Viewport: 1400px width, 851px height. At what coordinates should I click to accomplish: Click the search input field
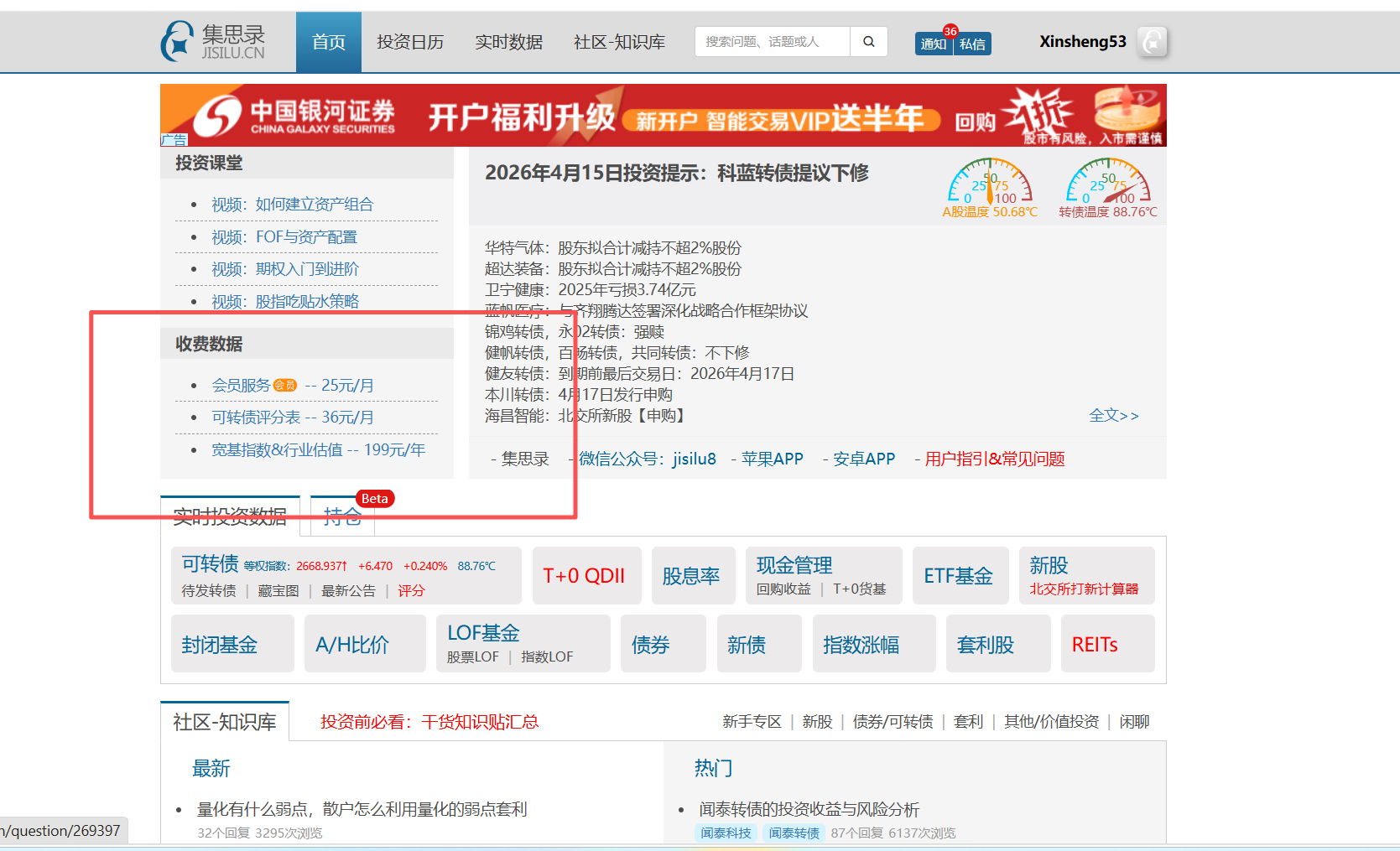click(x=772, y=41)
